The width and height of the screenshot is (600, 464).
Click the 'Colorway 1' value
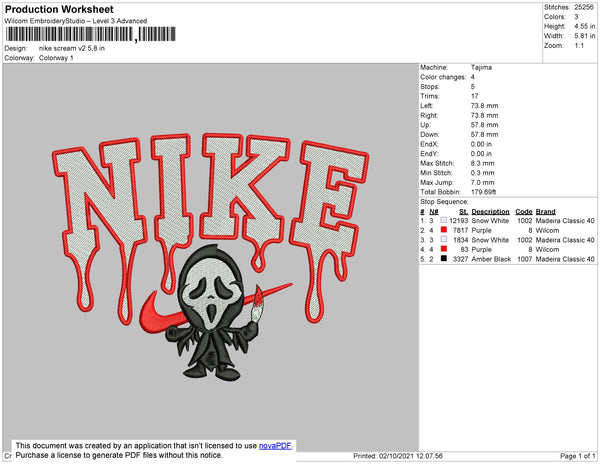[56, 58]
